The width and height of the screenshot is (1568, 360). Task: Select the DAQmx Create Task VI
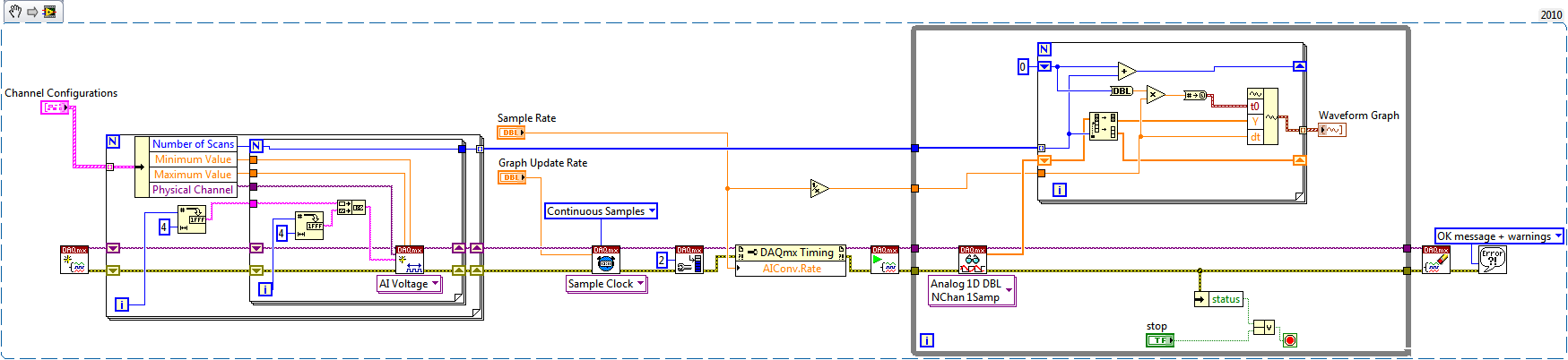(x=74, y=260)
